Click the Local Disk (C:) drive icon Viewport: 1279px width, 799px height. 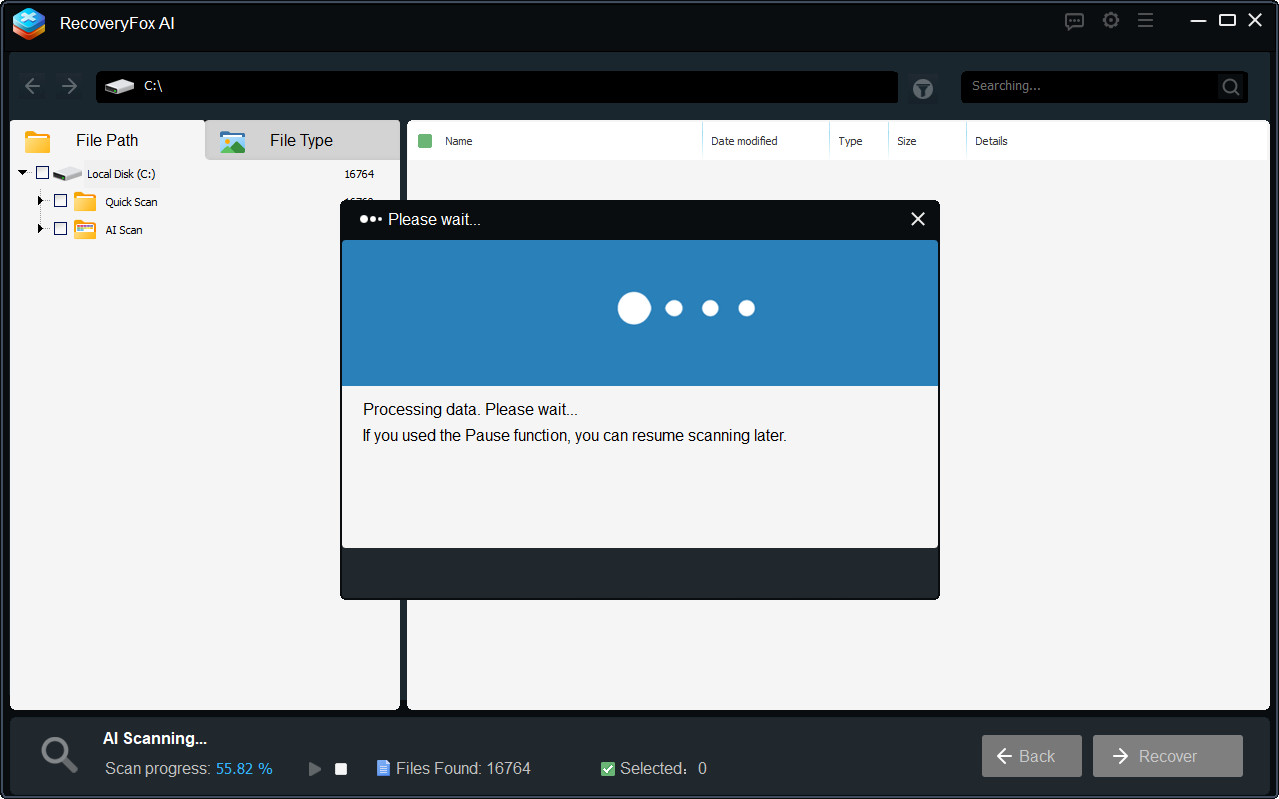tap(67, 174)
